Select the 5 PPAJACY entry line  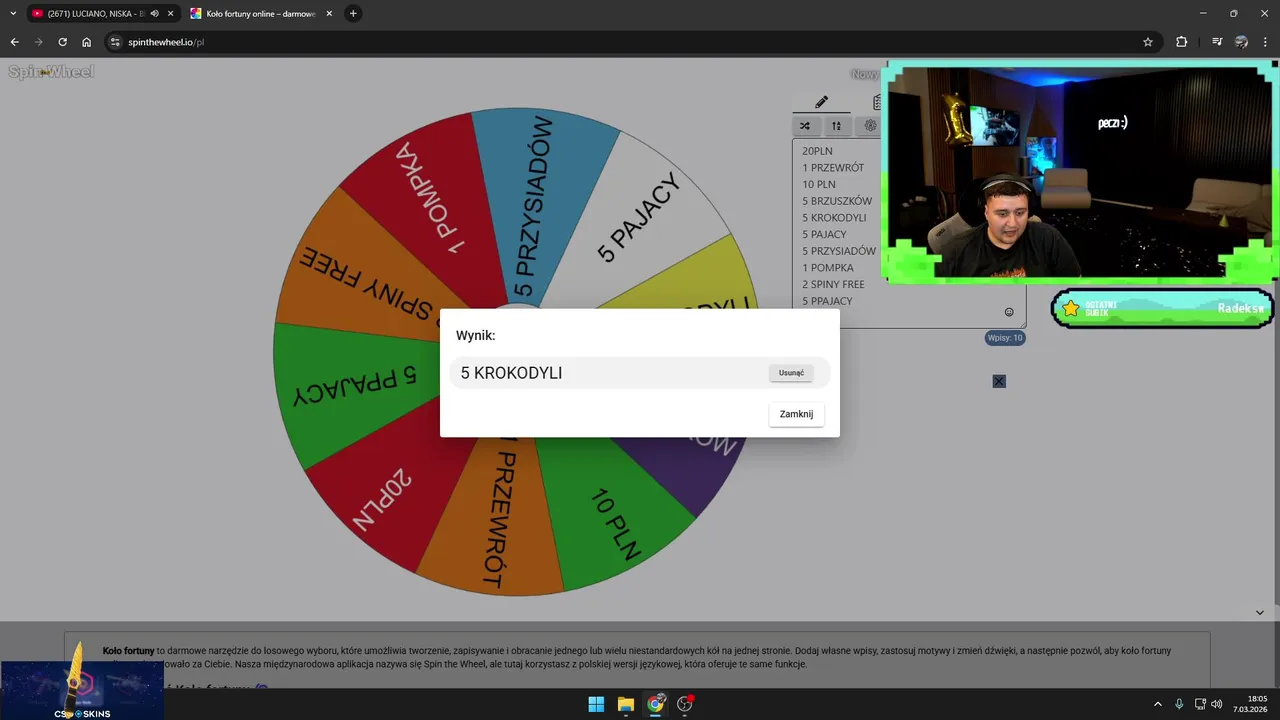click(827, 301)
